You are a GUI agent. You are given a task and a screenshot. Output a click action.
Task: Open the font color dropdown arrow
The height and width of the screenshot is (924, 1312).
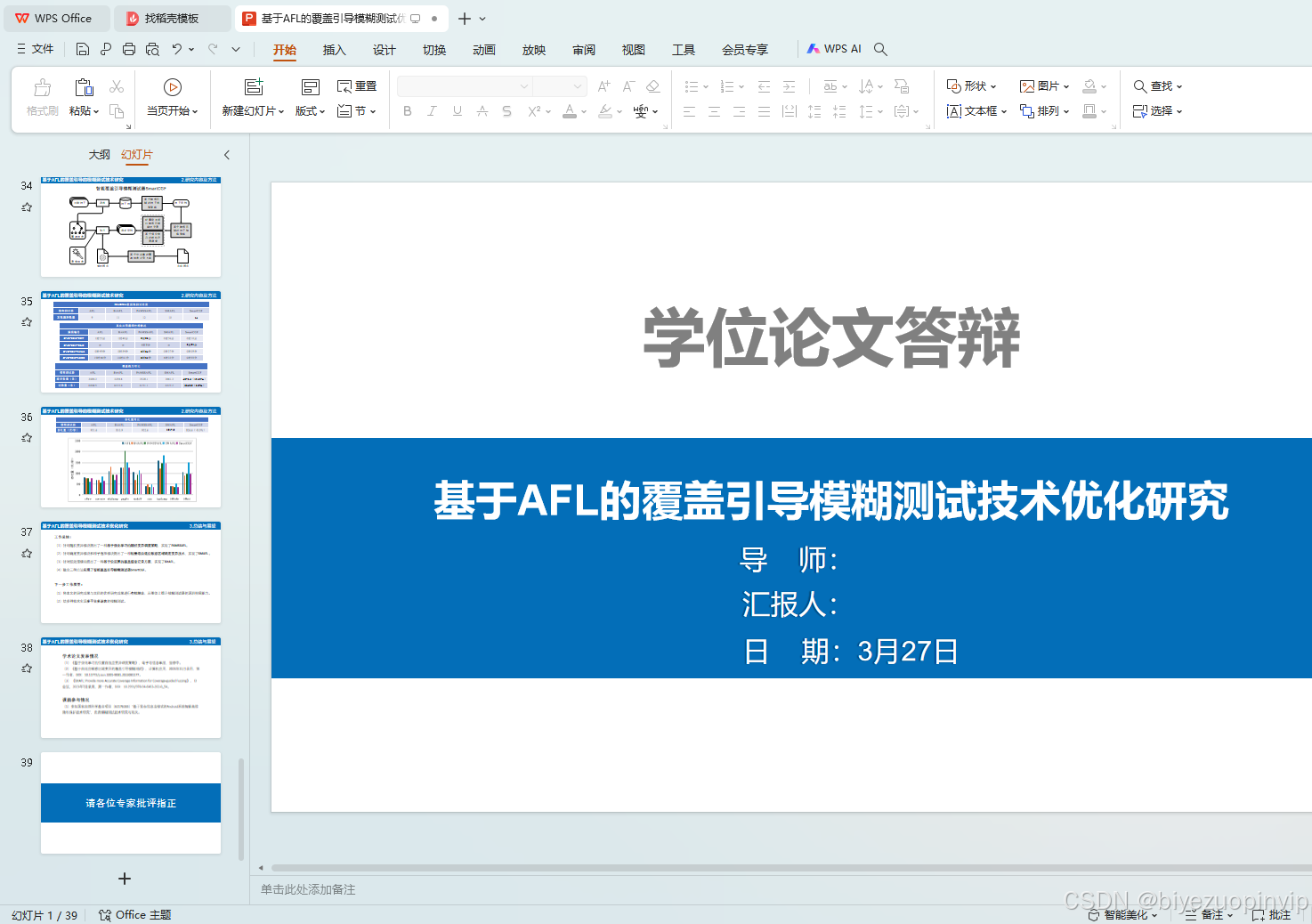583,111
